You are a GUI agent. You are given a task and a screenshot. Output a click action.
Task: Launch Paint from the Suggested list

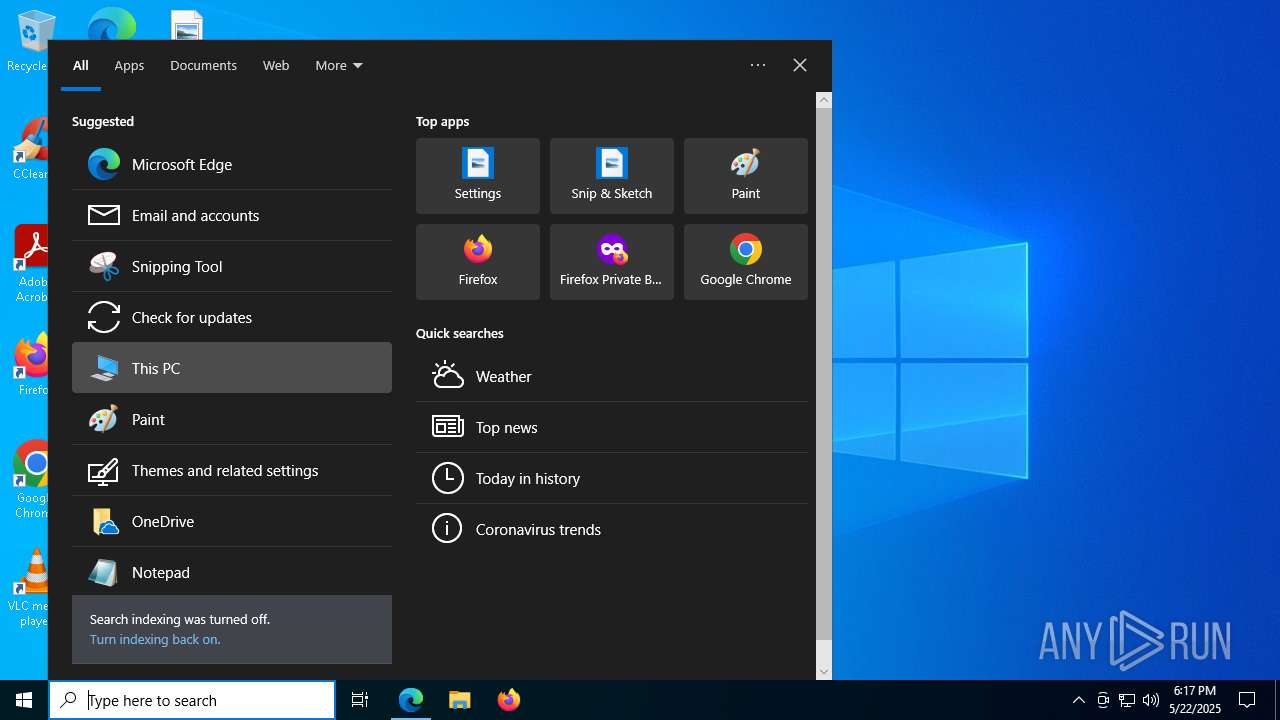click(232, 419)
